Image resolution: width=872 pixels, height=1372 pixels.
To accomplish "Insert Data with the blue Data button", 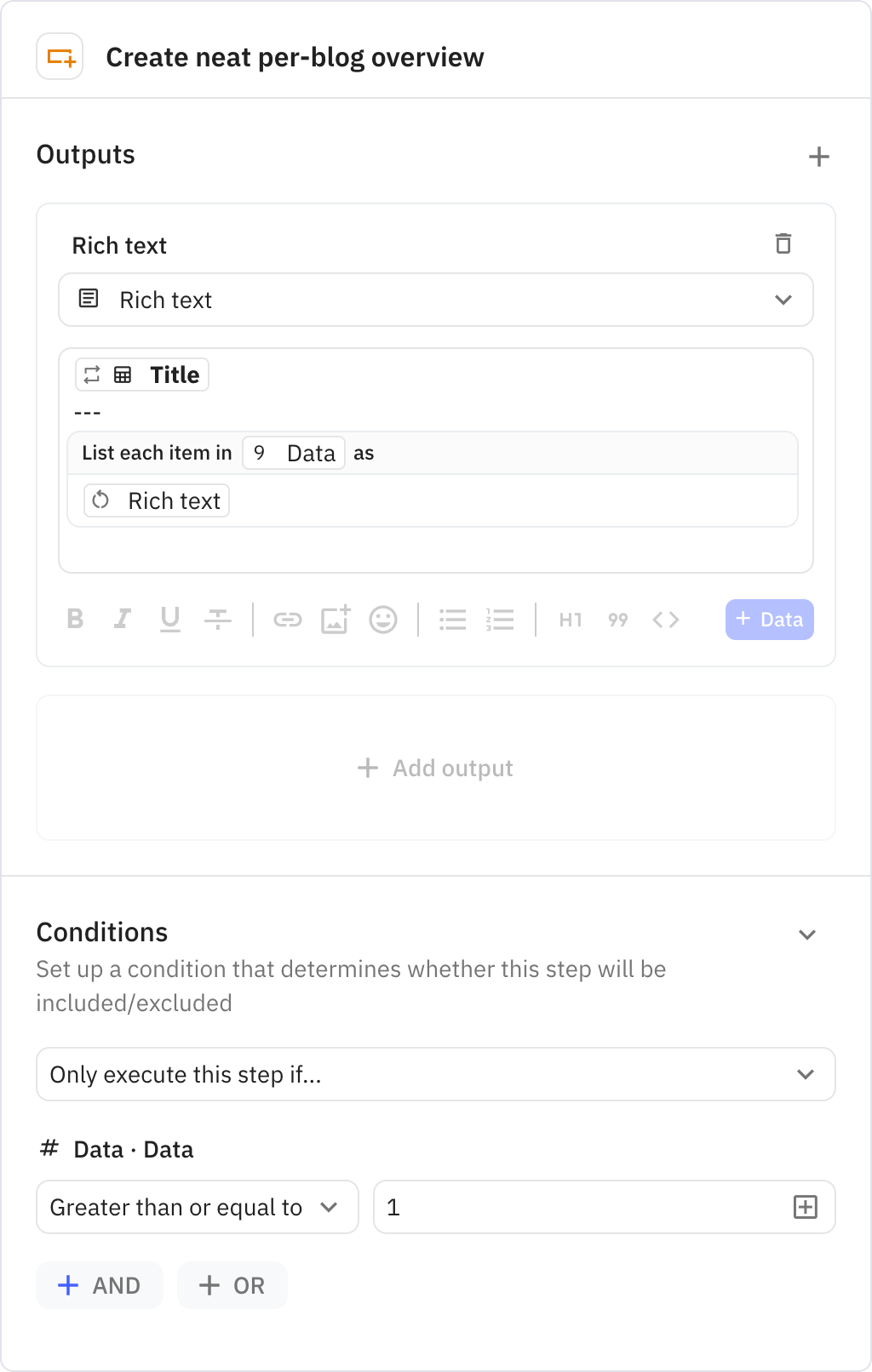I will (x=769, y=620).
